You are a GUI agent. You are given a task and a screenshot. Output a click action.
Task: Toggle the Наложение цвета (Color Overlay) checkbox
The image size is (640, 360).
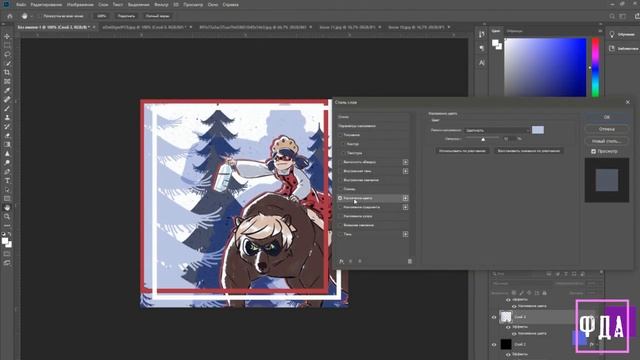(340, 198)
